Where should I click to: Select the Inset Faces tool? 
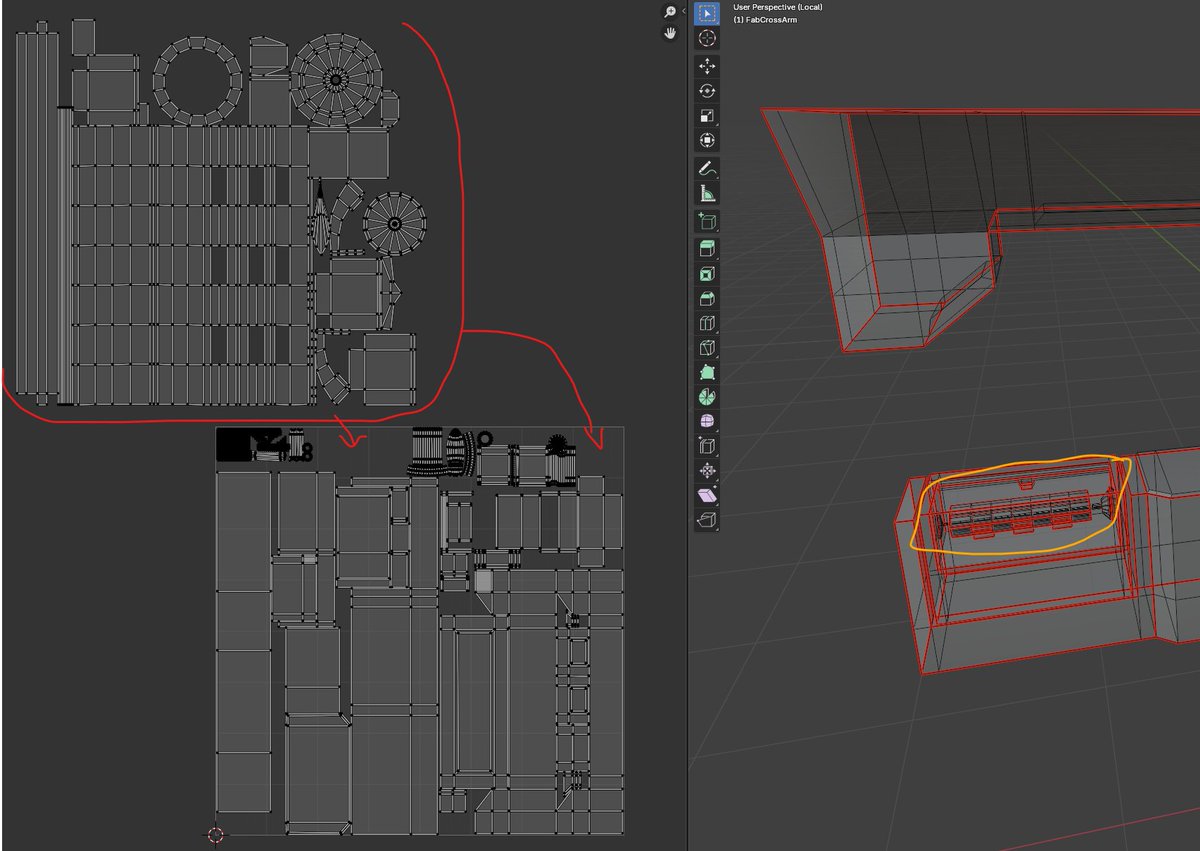pos(707,274)
